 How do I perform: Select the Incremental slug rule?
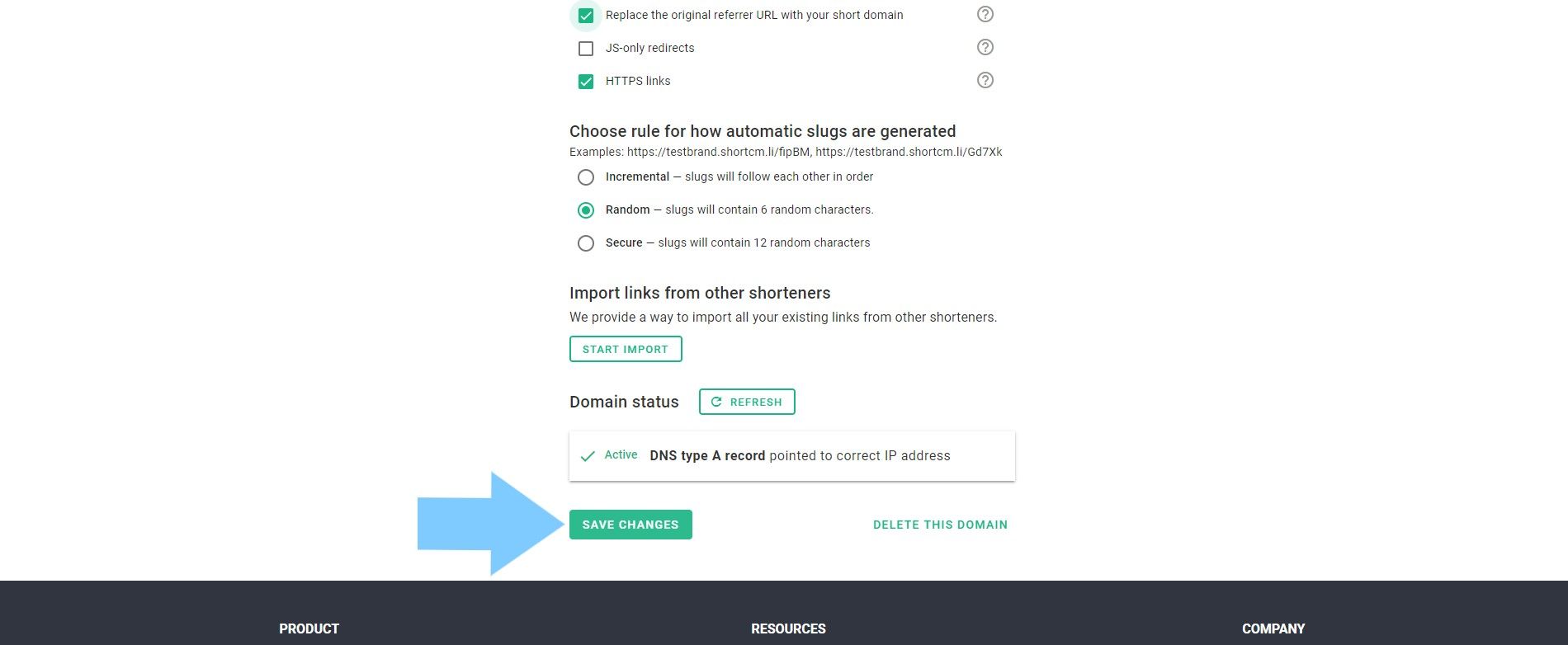586,177
